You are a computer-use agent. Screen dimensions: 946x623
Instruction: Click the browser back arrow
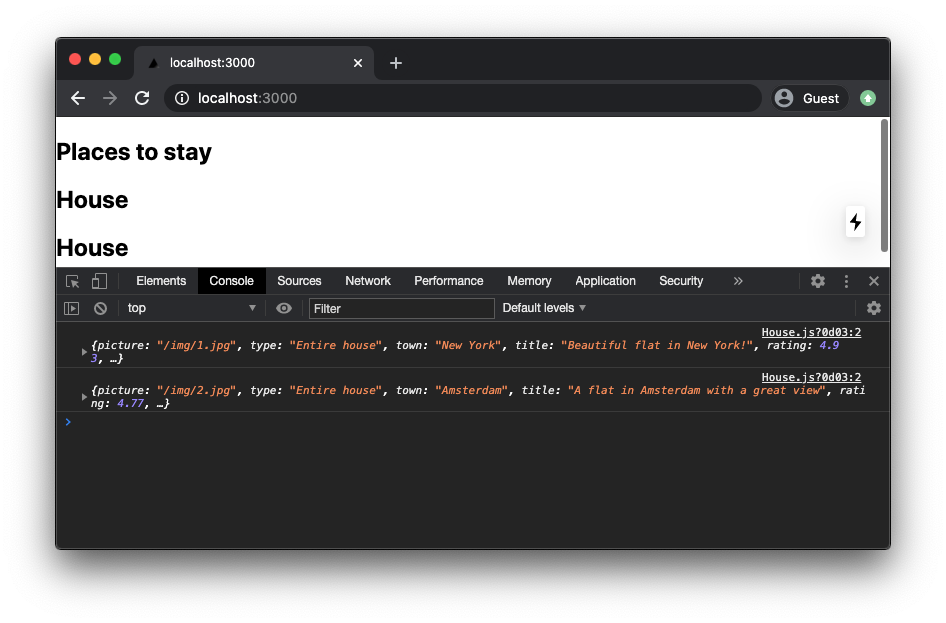(78, 98)
